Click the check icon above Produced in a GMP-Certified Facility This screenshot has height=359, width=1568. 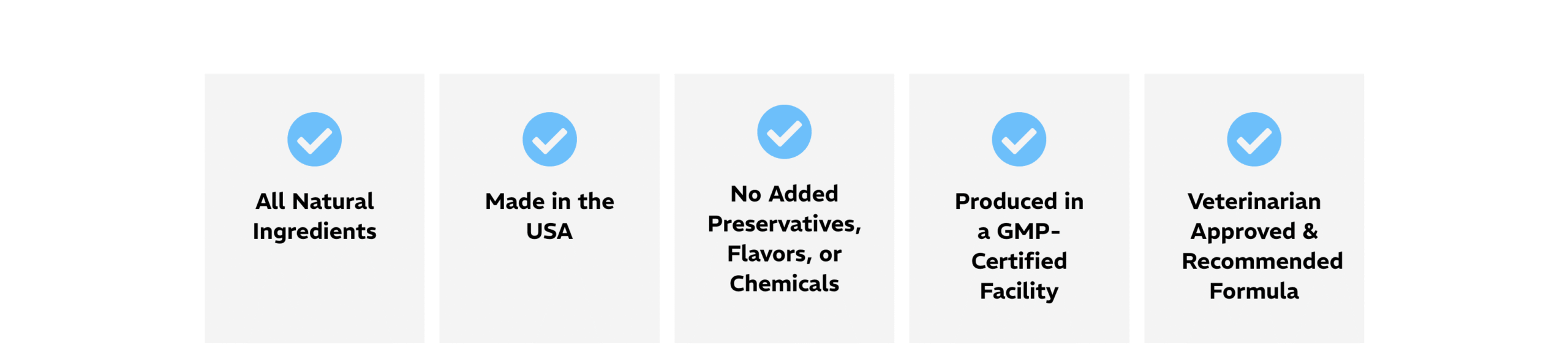[x=1019, y=139]
